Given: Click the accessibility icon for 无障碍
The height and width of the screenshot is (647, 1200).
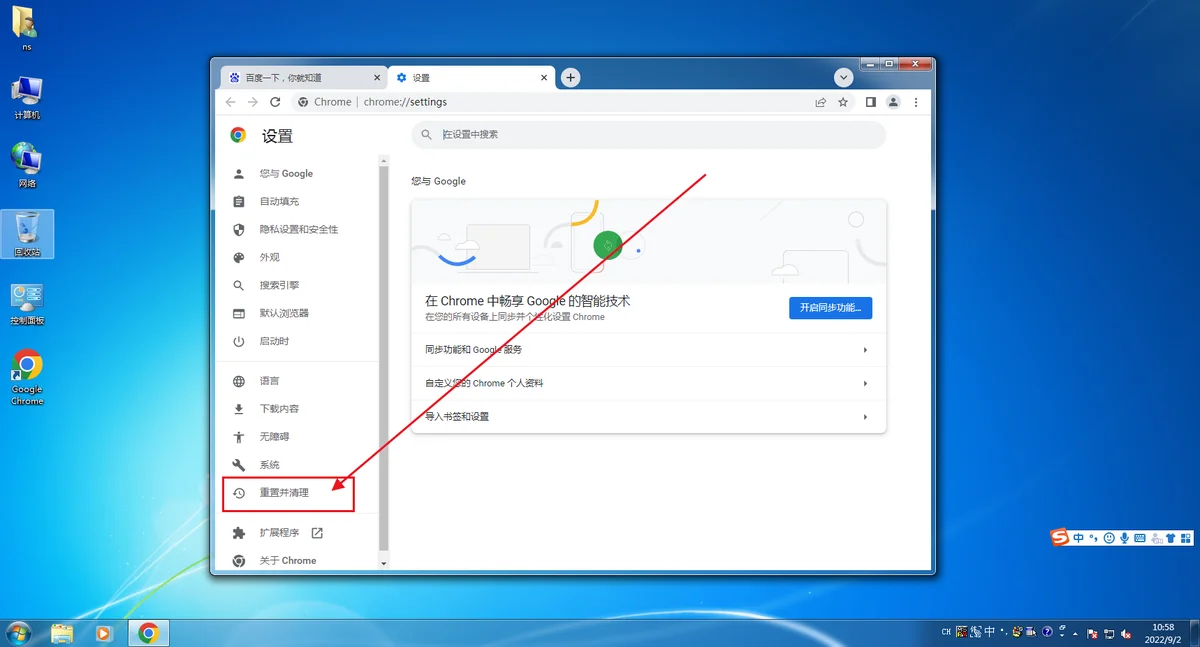Looking at the screenshot, I should click(239, 437).
